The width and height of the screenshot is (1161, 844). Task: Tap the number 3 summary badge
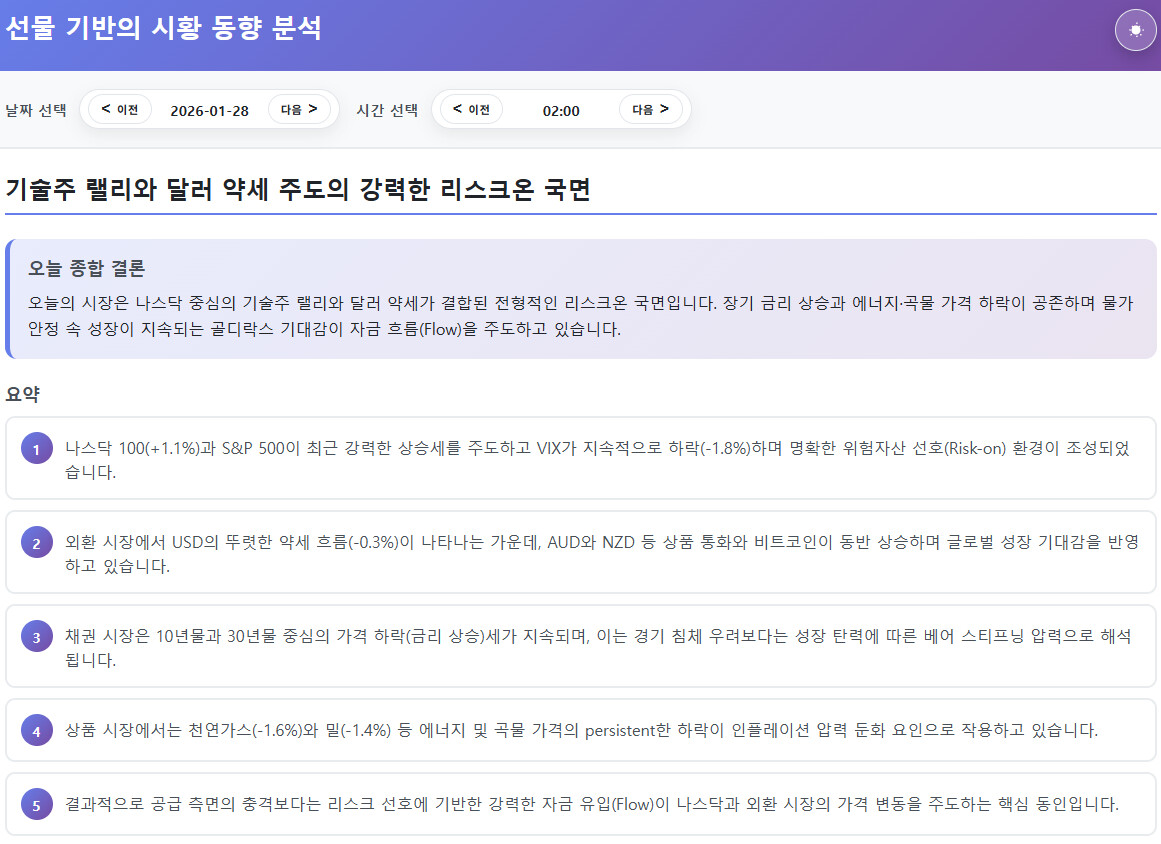(36, 637)
